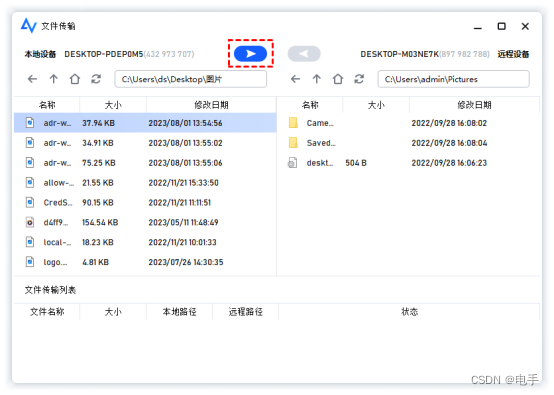Select the allow- file of 21.55 KB
This screenshot has height=395, width=554.
[x=145, y=183]
